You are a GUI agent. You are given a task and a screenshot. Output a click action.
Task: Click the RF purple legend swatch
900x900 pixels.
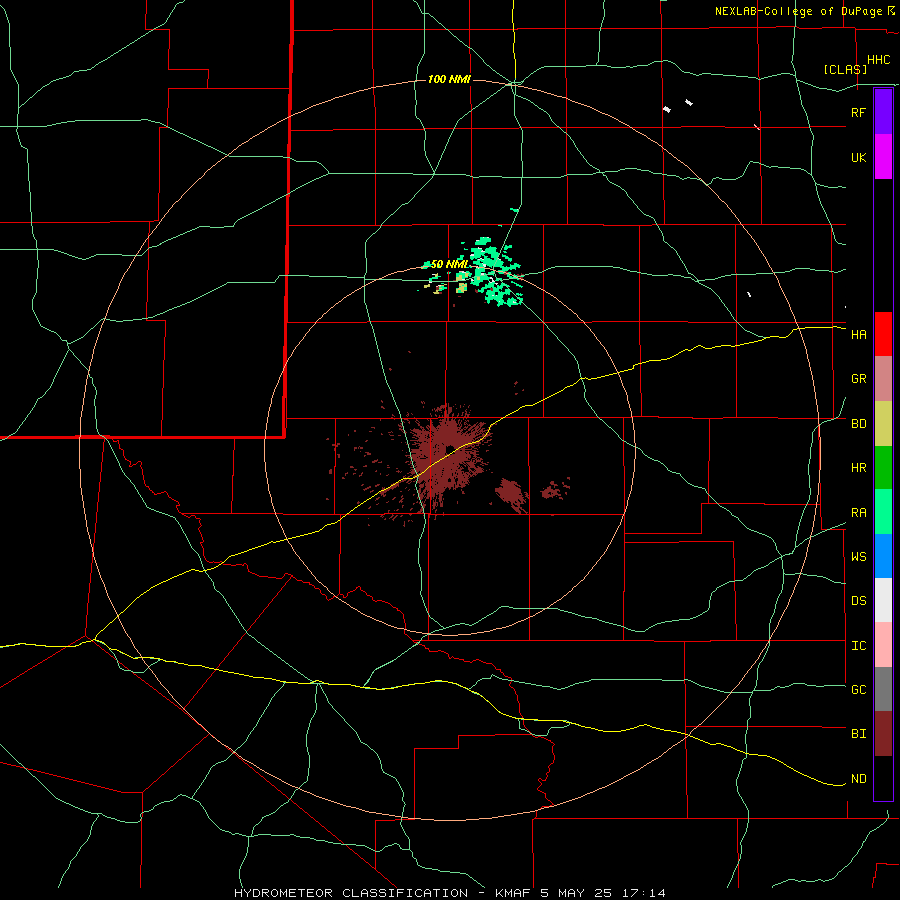(883, 112)
